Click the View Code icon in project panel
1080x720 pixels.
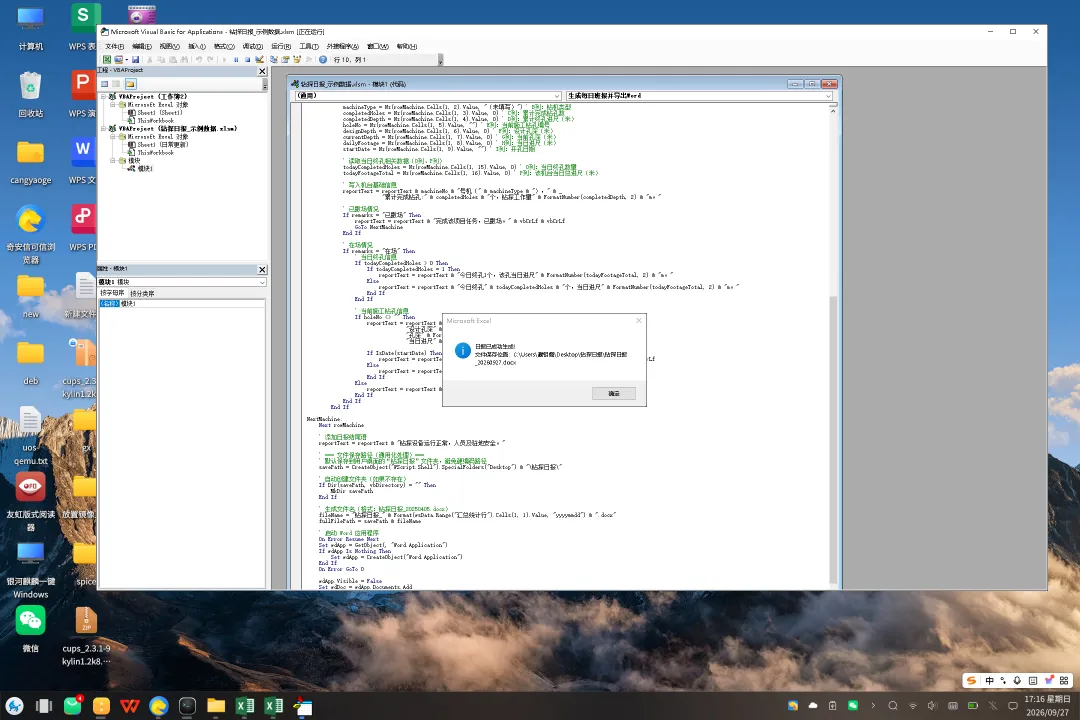(104, 84)
